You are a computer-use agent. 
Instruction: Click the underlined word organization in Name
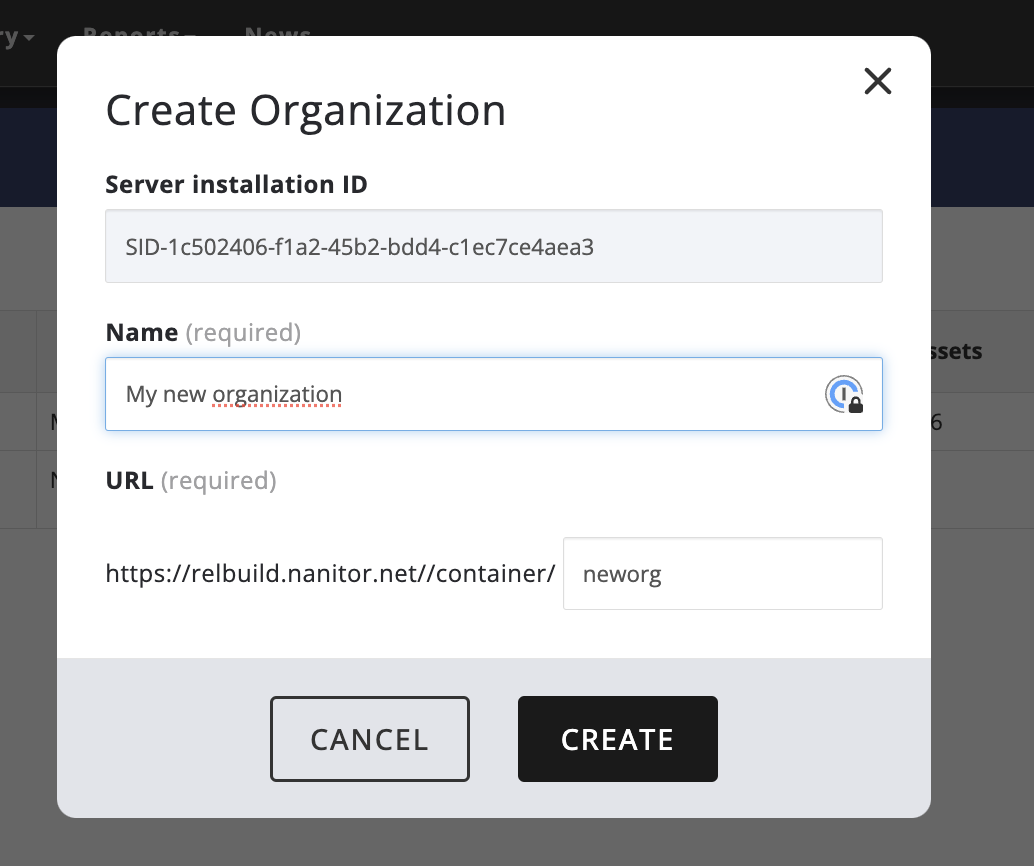277,394
